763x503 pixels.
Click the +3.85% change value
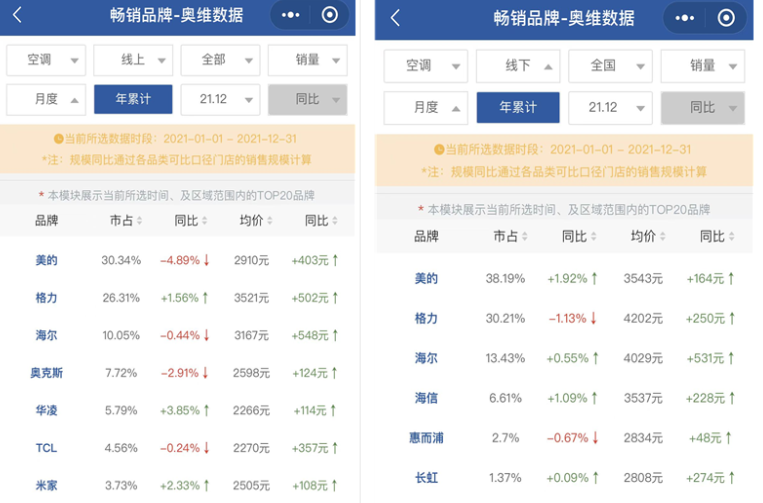coord(180,410)
